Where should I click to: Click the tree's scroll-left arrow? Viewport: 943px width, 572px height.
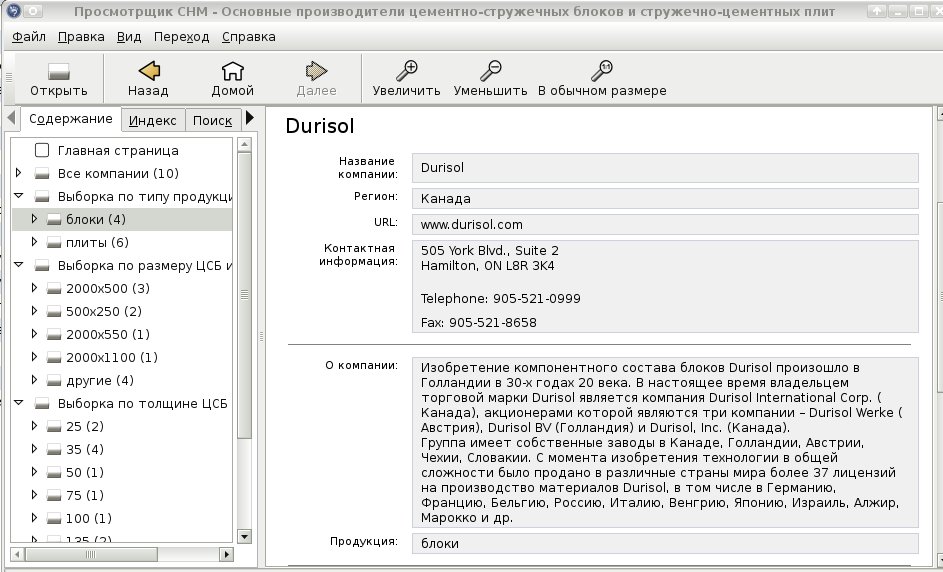(17, 554)
